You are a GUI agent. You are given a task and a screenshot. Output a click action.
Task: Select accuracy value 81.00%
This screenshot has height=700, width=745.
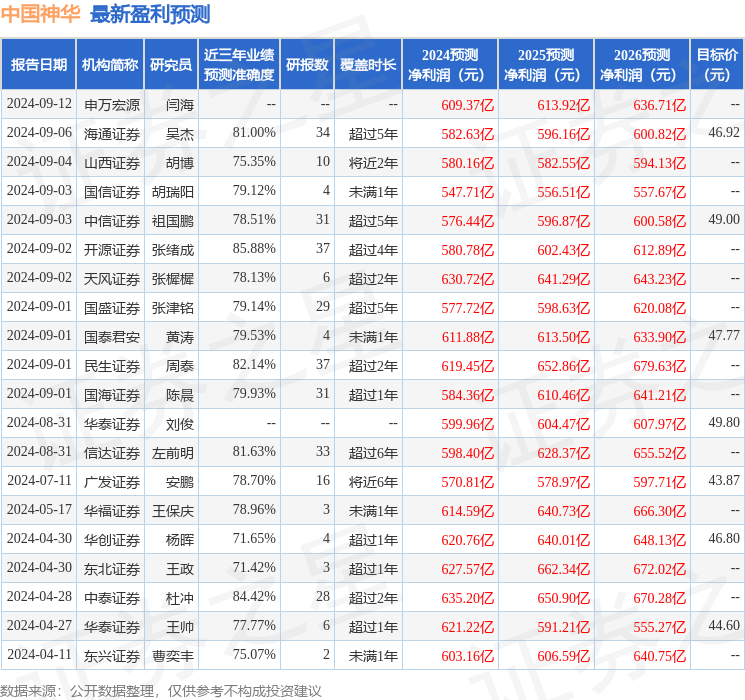(x=254, y=133)
